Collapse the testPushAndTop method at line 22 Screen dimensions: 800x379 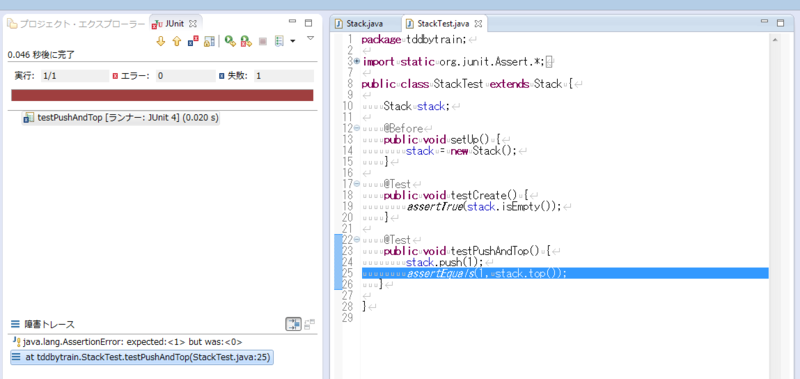coord(357,239)
